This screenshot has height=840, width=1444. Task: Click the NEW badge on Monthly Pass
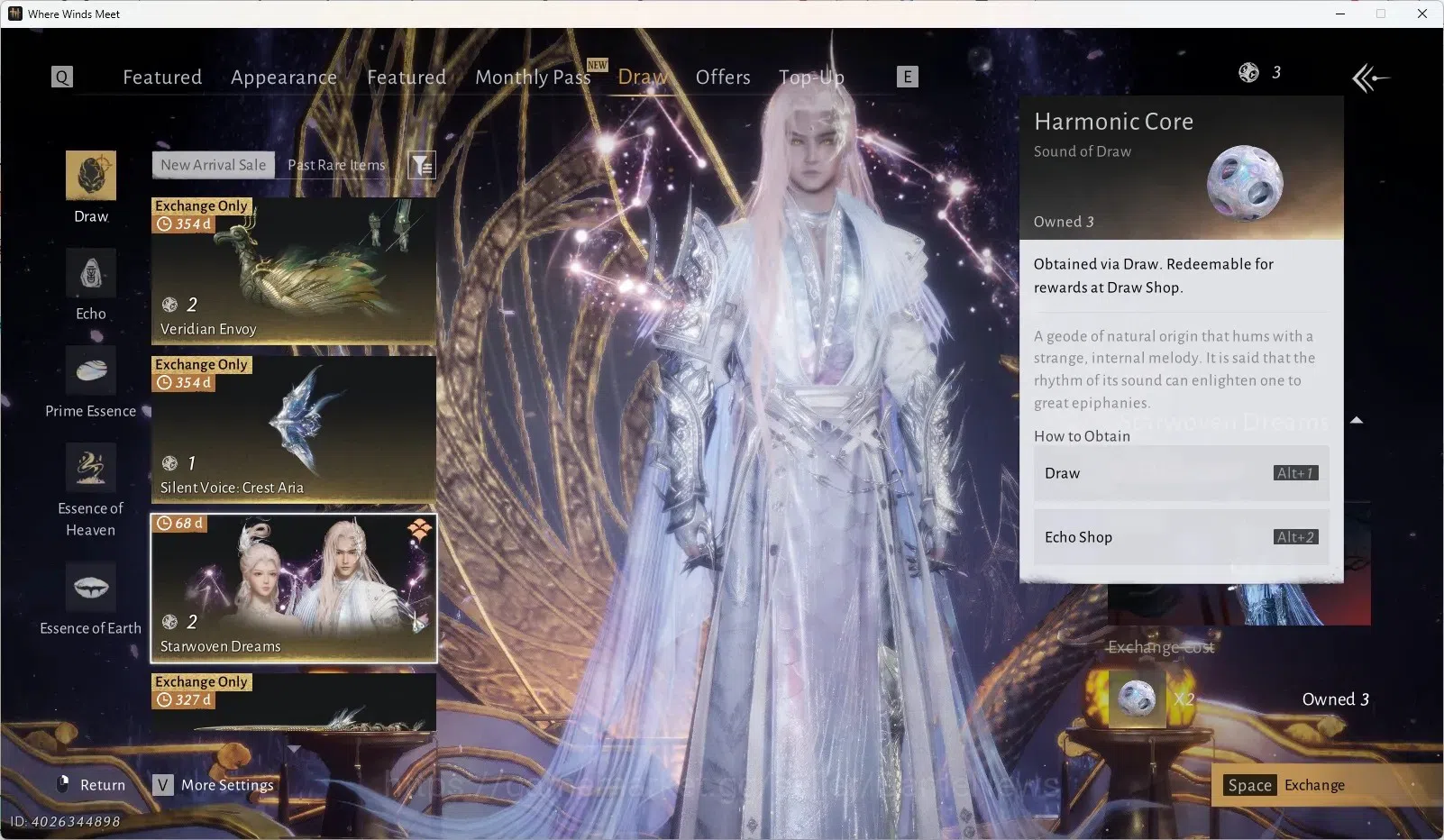pos(597,65)
